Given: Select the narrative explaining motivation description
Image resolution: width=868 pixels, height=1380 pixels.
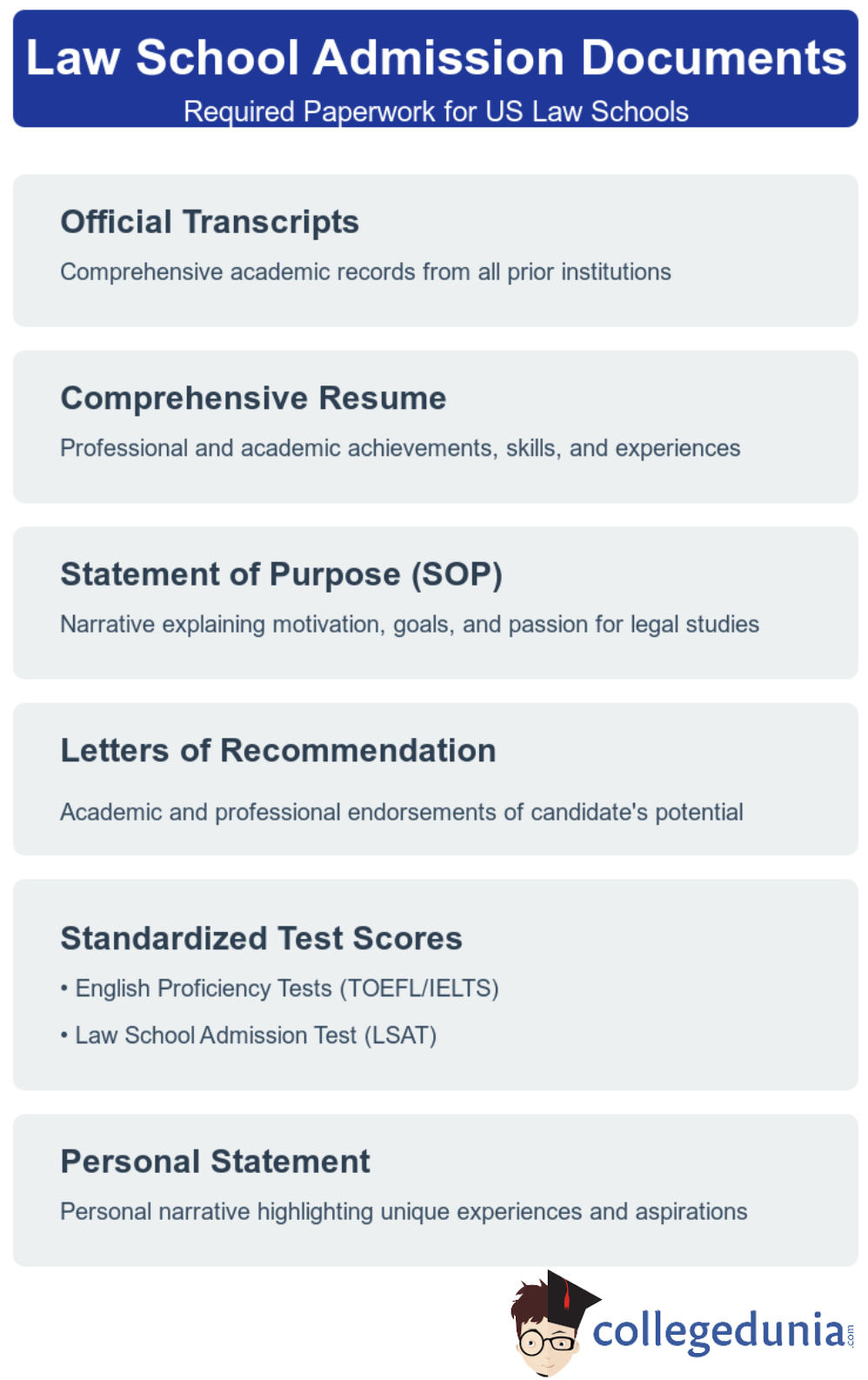Looking at the screenshot, I should [x=410, y=624].
